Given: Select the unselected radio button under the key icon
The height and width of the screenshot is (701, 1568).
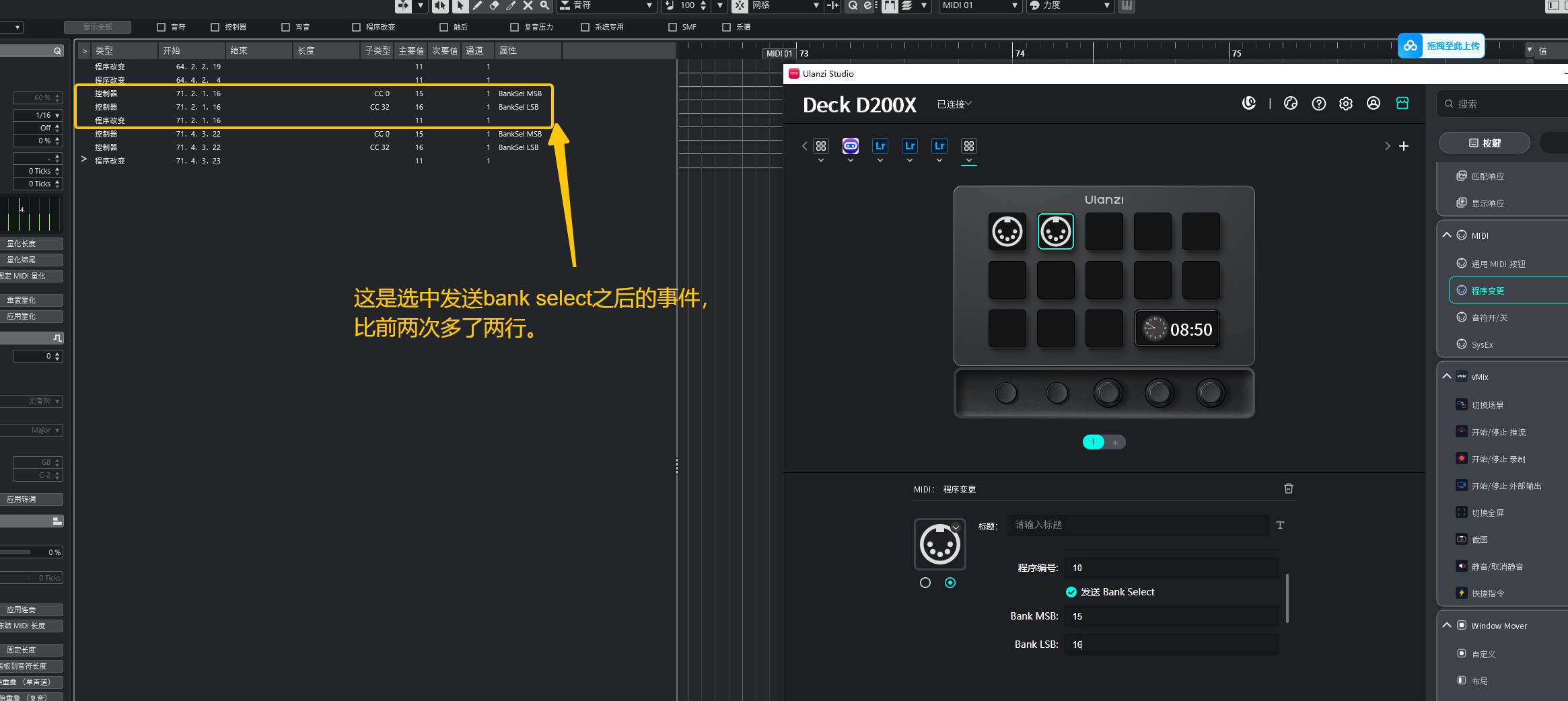Looking at the screenshot, I should (925, 583).
